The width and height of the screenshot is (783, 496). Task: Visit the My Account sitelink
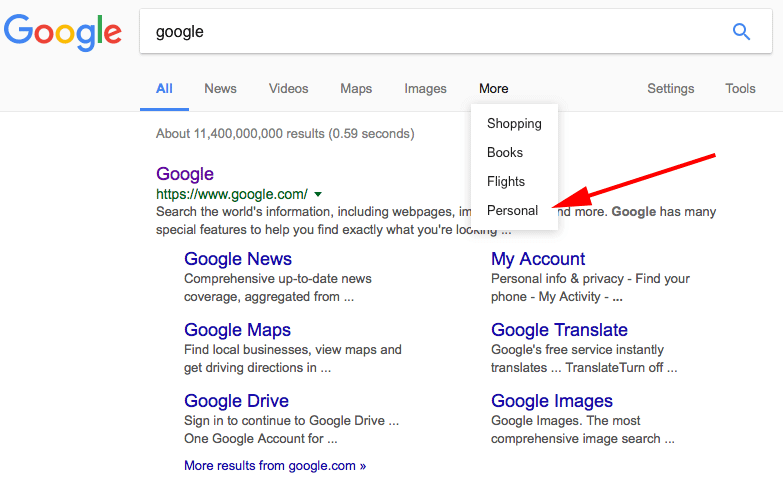538,259
